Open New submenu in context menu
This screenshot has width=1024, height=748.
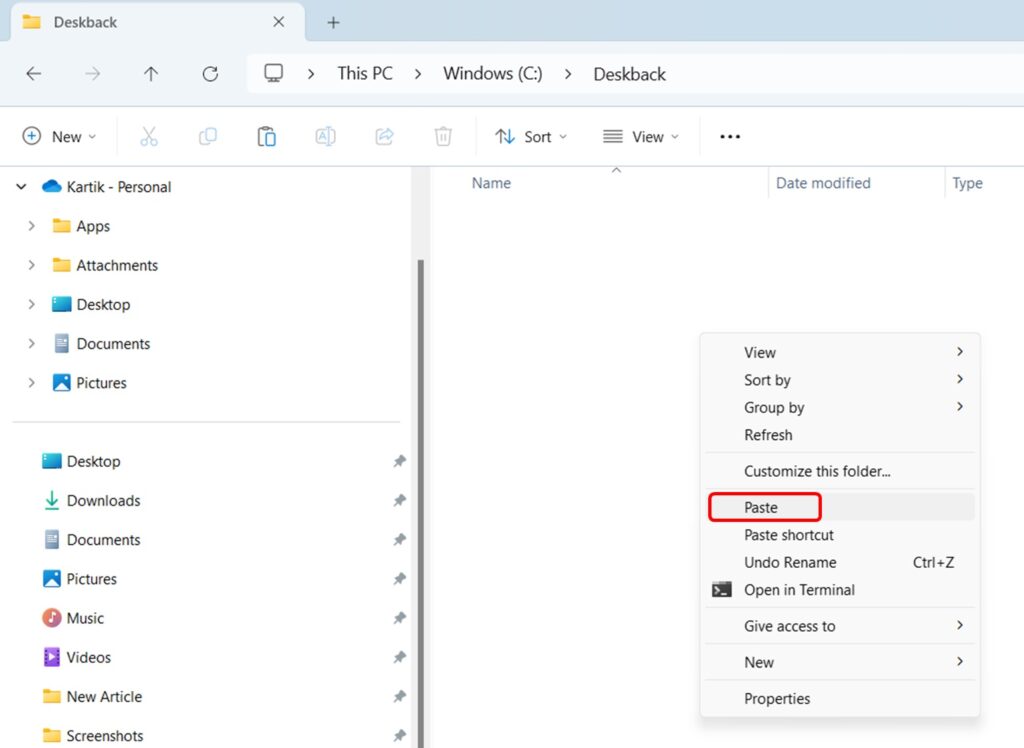coord(840,662)
